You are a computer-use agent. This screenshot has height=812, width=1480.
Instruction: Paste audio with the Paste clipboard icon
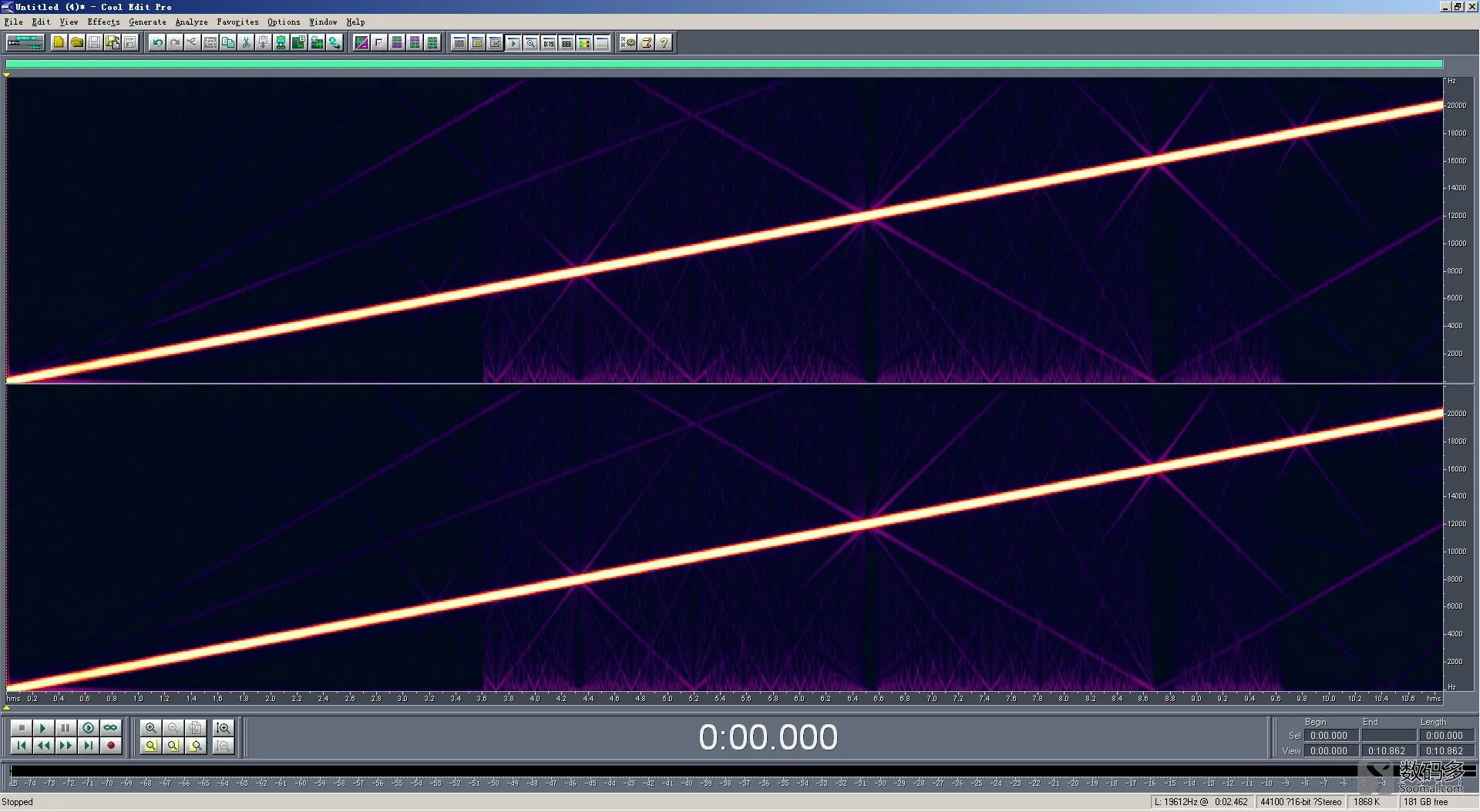click(x=264, y=42)
